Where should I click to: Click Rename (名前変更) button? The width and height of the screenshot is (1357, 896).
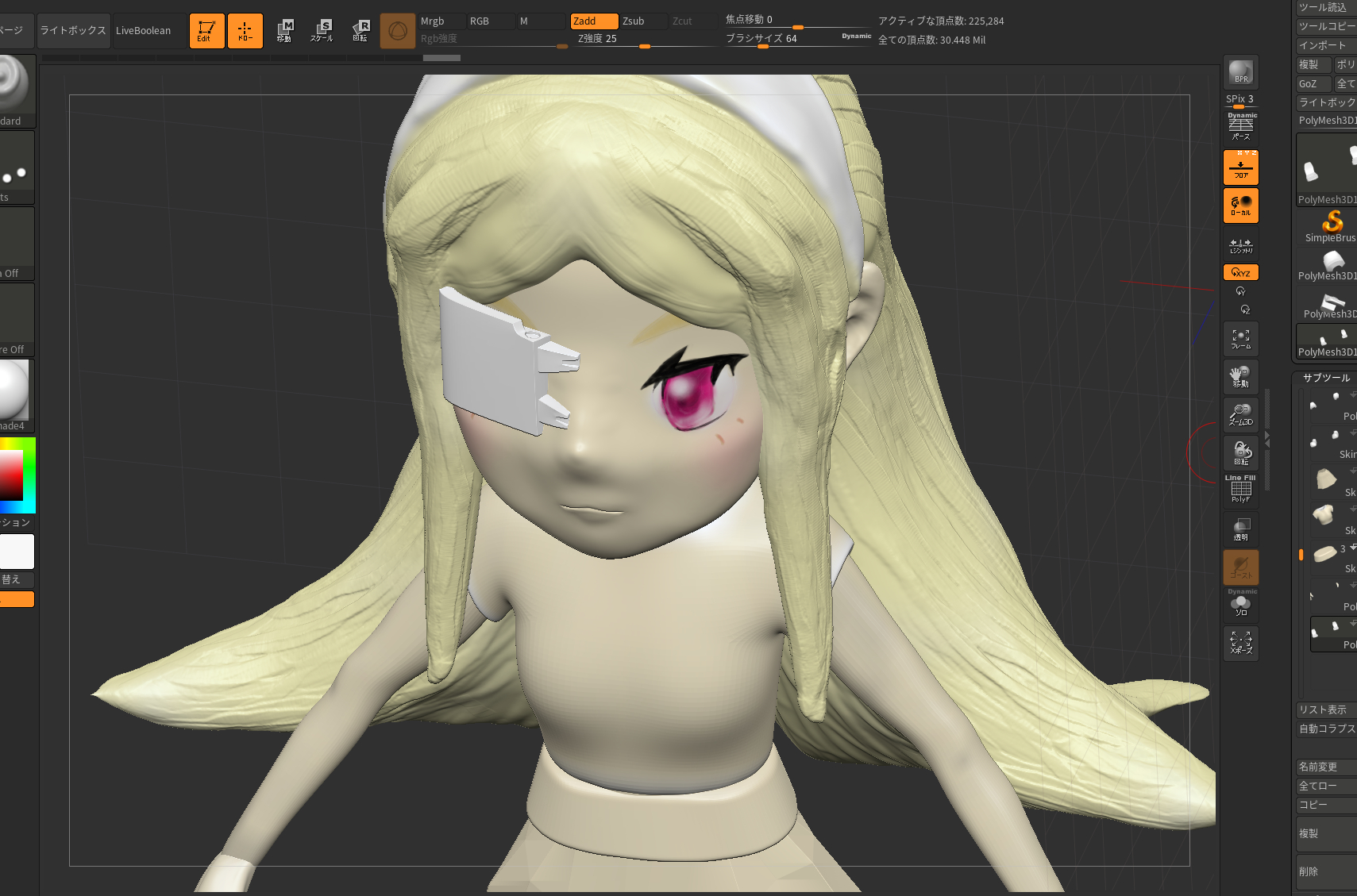pos(1326,767)
